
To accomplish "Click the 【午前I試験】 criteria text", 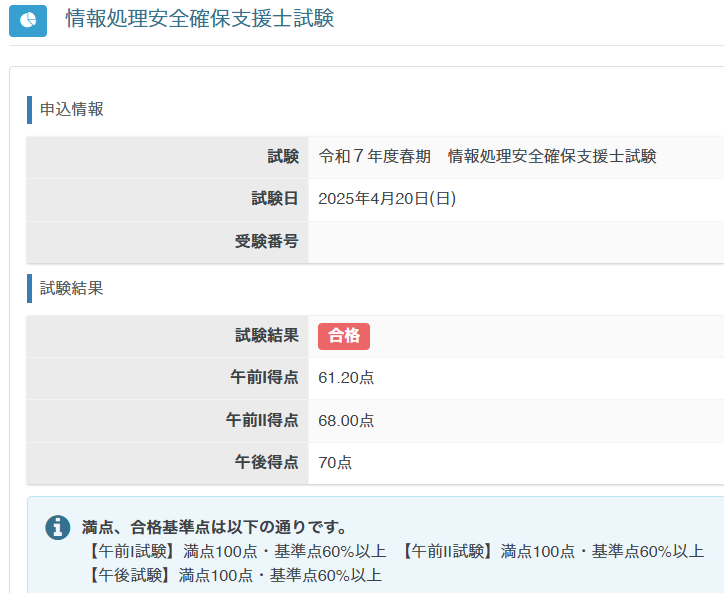I will (x=235, y=551).
